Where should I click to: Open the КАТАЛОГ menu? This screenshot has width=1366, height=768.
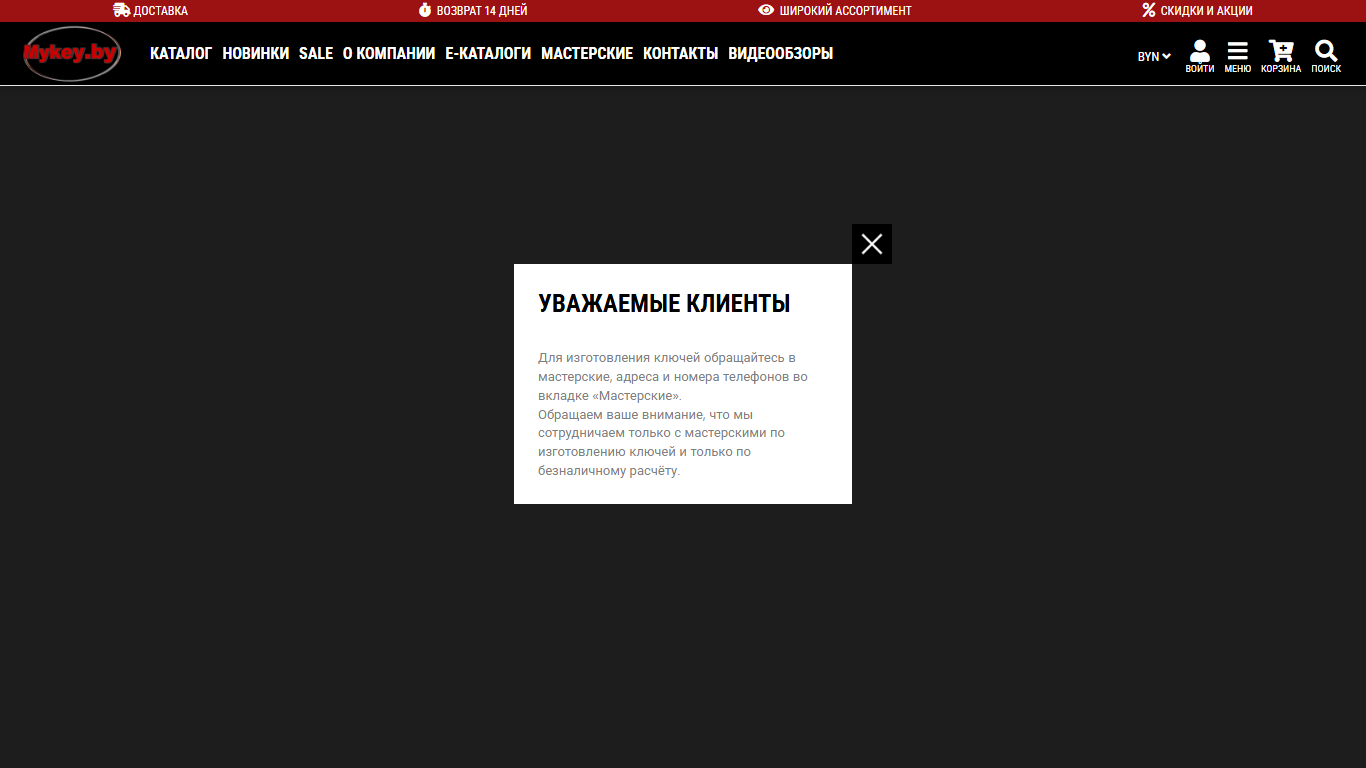coord(181,54)
